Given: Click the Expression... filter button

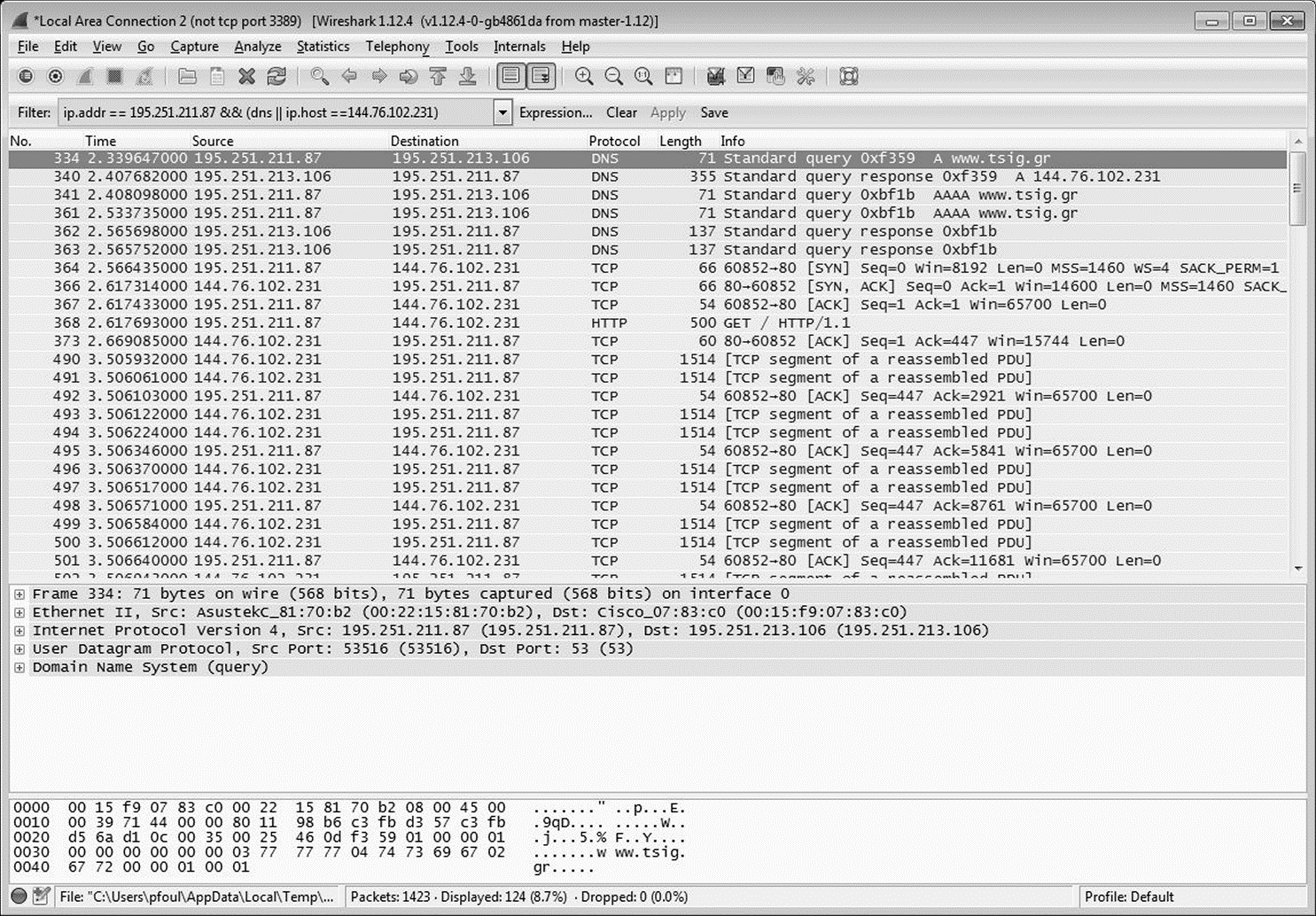Looking at the screenshot, I should [x=556, y=113].
